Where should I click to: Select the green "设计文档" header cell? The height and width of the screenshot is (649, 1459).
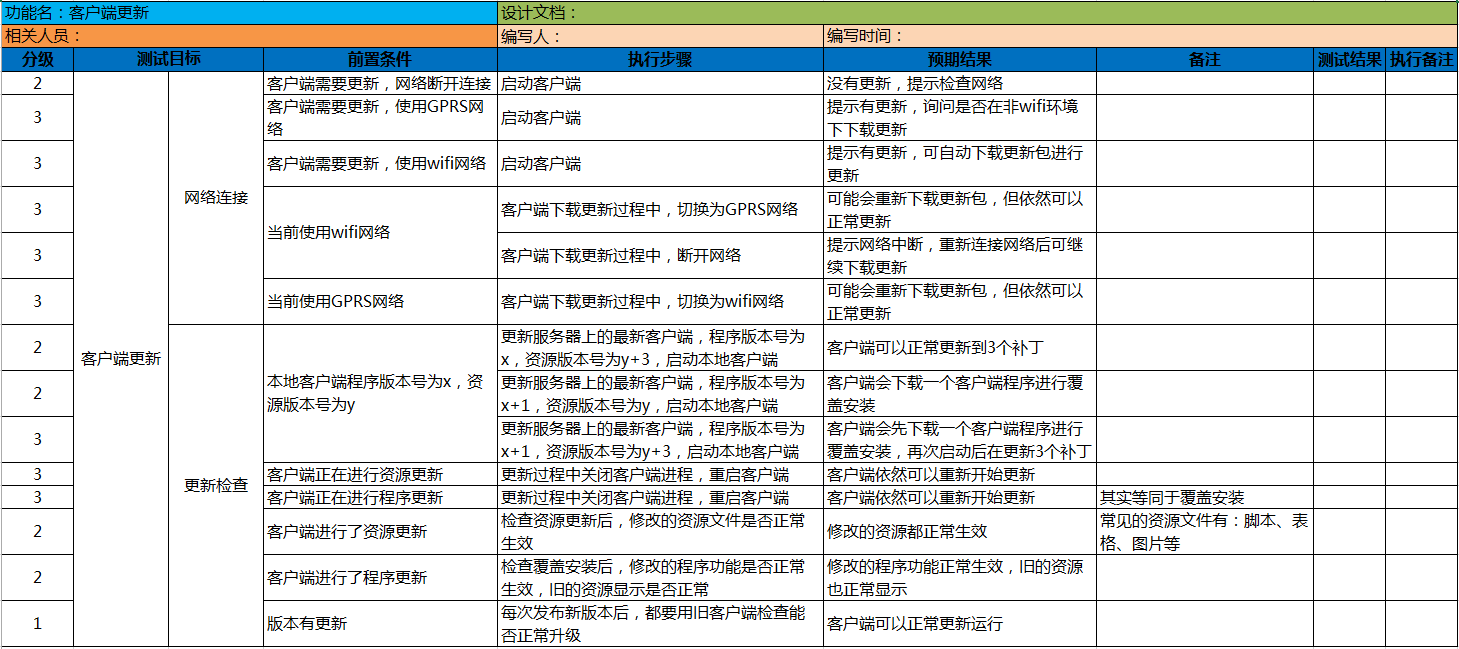click(x=976, y=13)
